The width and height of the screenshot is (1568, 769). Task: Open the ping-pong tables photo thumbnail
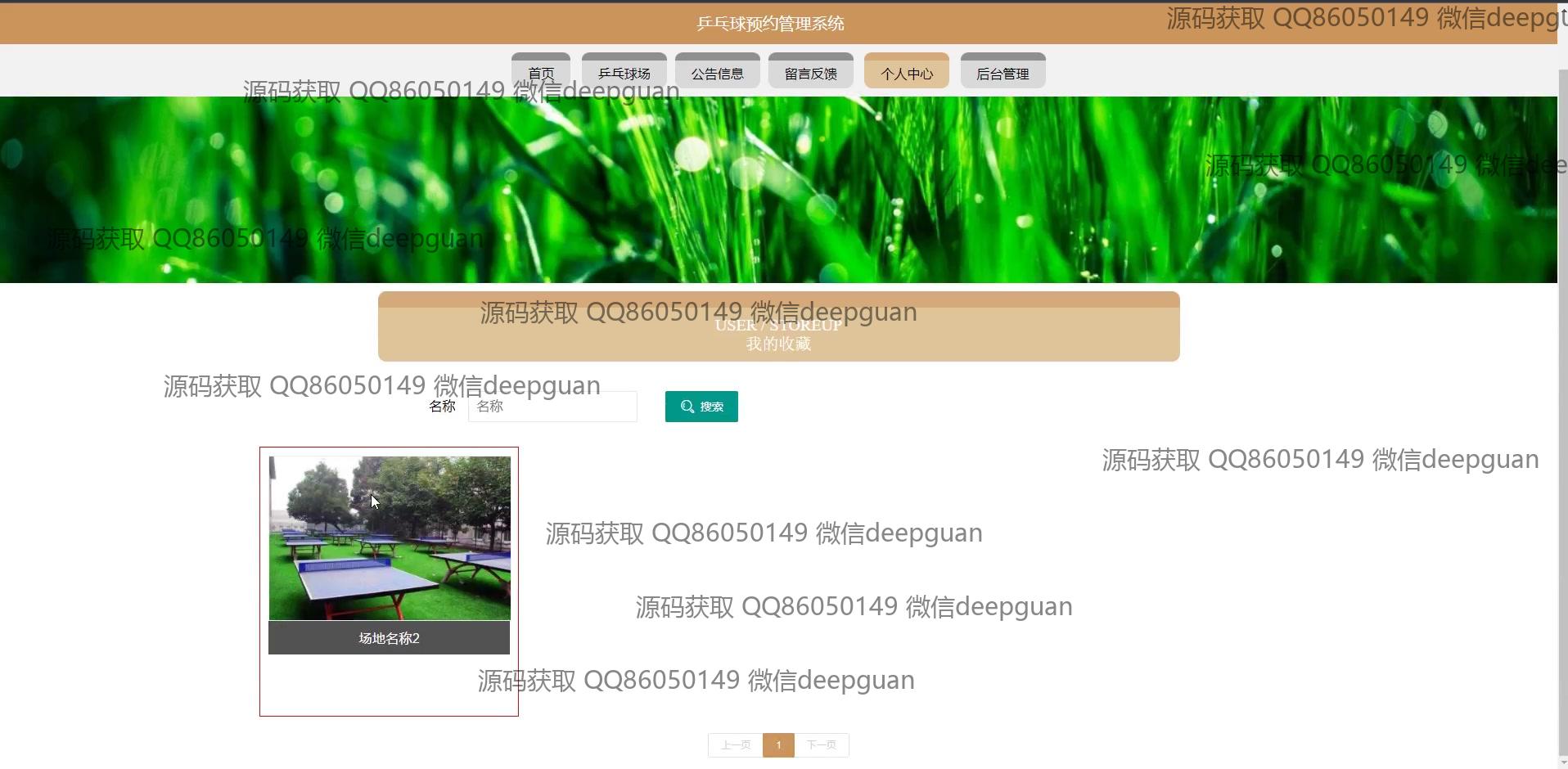pos(390,538)
